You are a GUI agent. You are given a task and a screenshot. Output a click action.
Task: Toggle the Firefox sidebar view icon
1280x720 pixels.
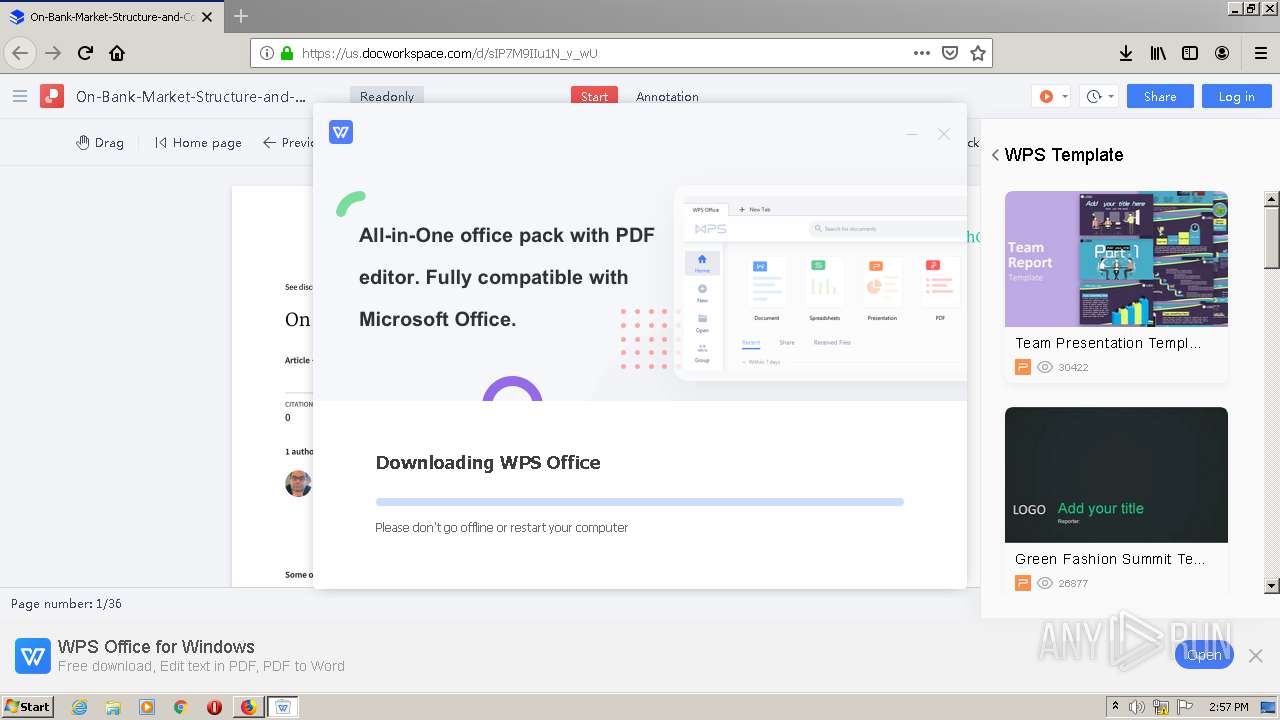point(1190,53)
